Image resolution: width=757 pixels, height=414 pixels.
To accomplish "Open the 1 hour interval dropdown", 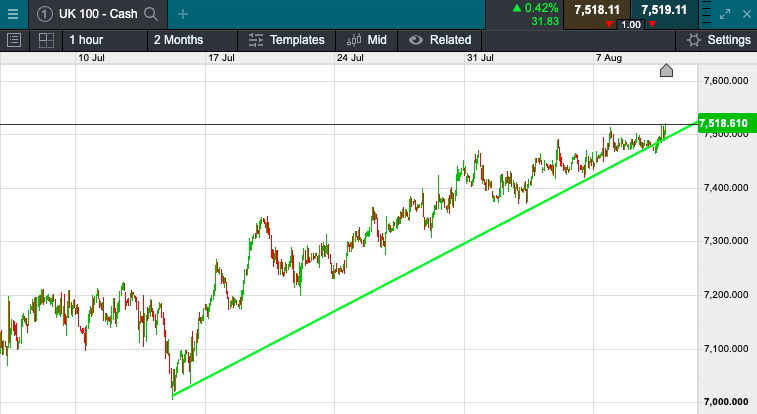I will (x=105, y=40).
